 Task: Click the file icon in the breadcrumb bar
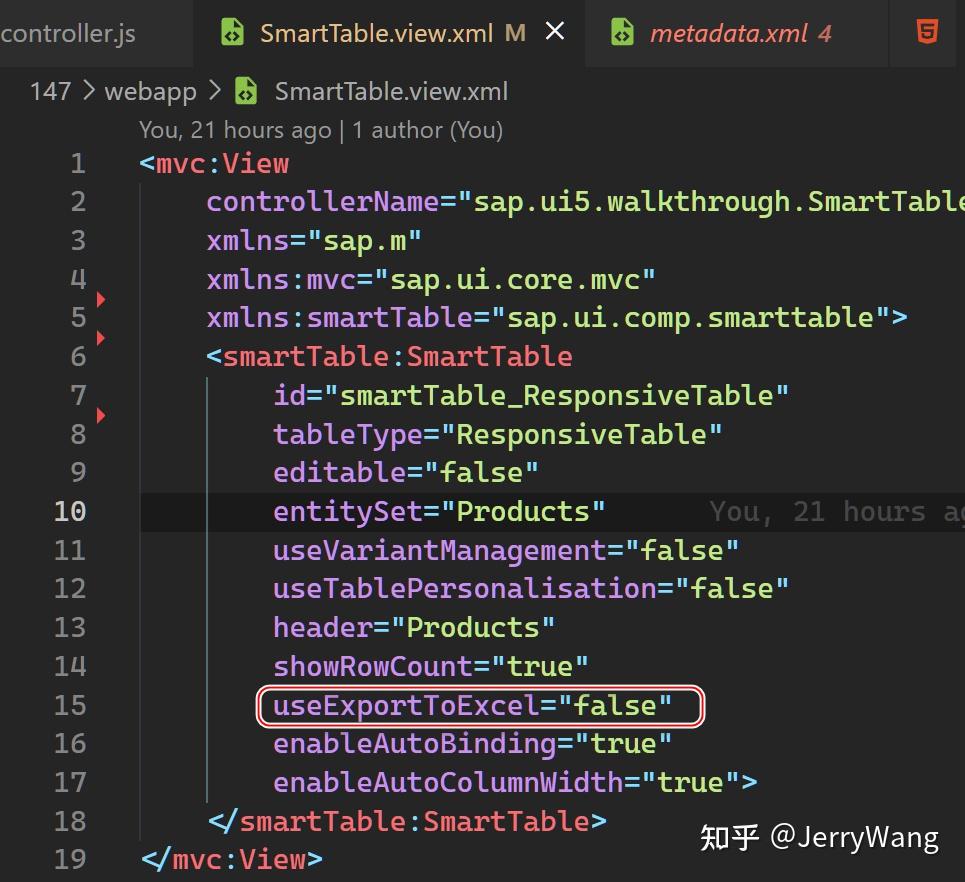coord(245,91)
